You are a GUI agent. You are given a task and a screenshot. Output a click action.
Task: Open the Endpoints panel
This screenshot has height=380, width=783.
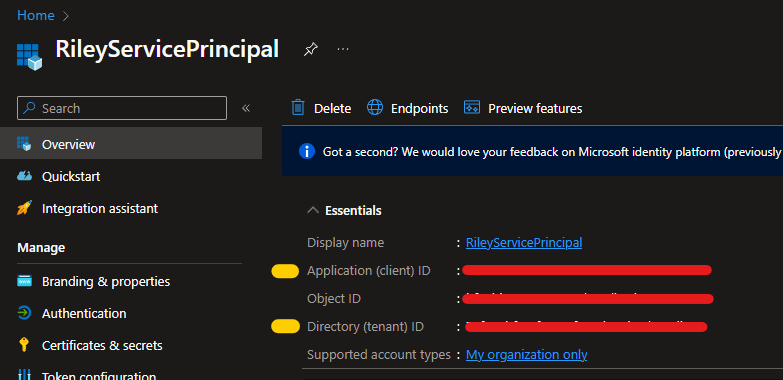click(x=407, y=108)
